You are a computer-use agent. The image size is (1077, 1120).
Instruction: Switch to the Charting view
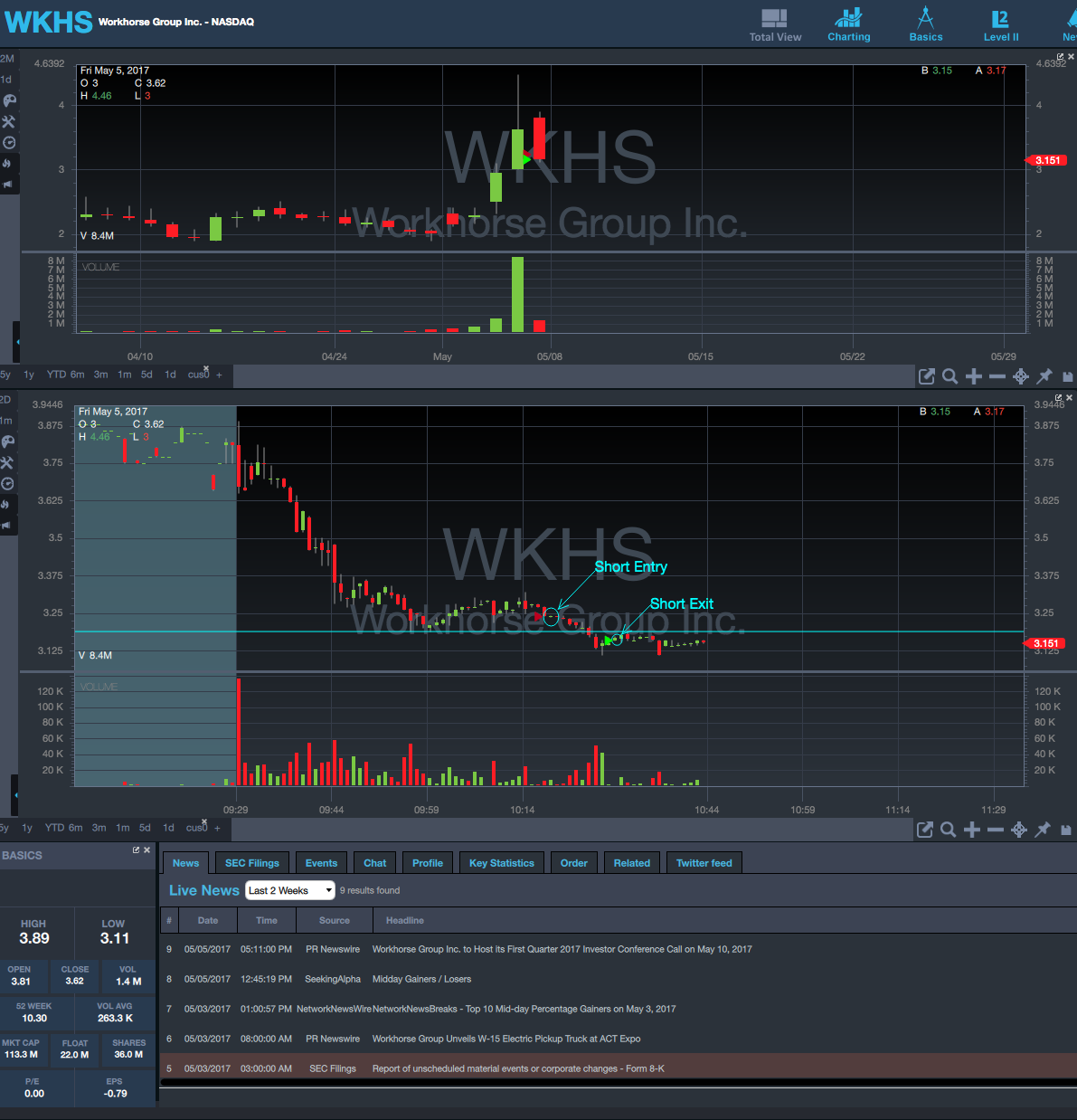848,25
